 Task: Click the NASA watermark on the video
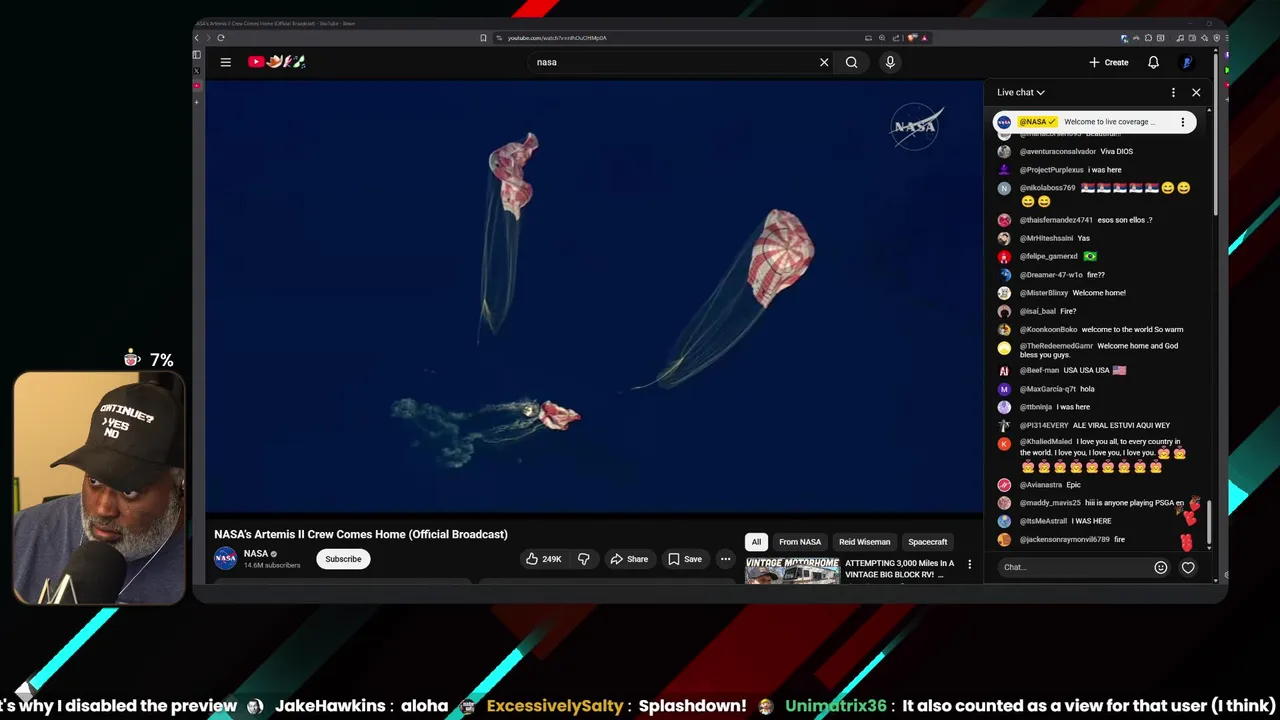[915, 127]
